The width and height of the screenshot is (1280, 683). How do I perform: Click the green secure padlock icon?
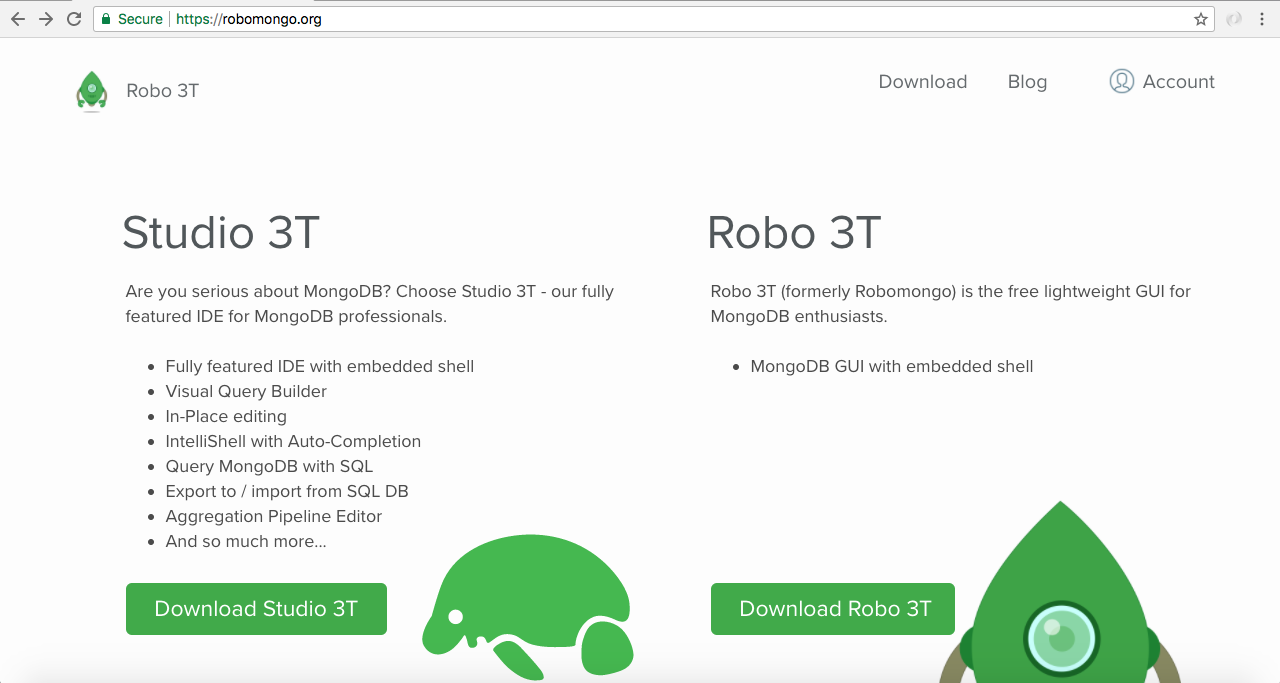(x=106, y=19)
